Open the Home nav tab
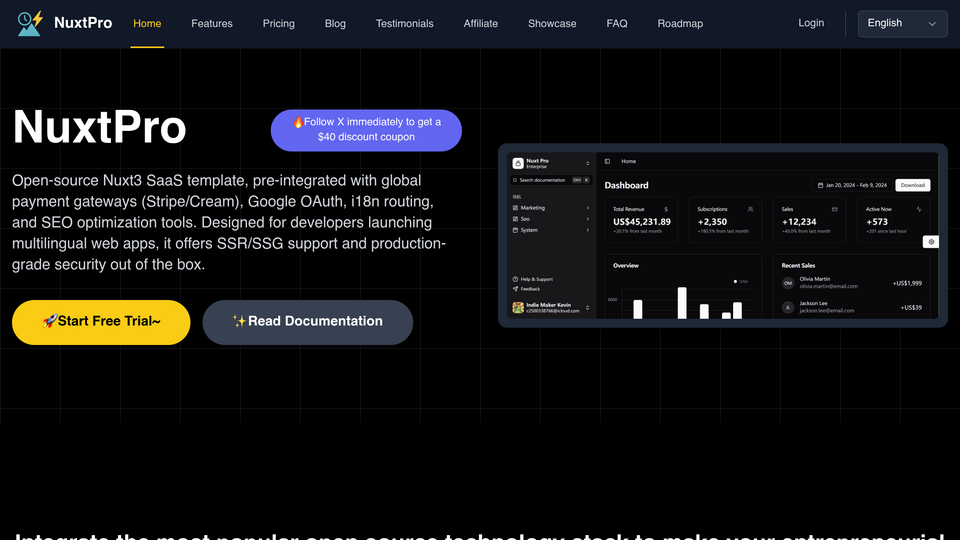This screenshot has width=960, height=540. point(147,23)
